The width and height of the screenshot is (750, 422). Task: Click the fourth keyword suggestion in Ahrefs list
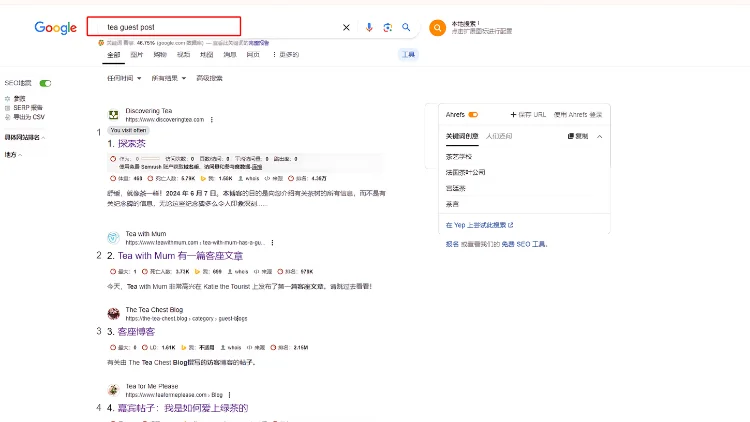[452, 204]
